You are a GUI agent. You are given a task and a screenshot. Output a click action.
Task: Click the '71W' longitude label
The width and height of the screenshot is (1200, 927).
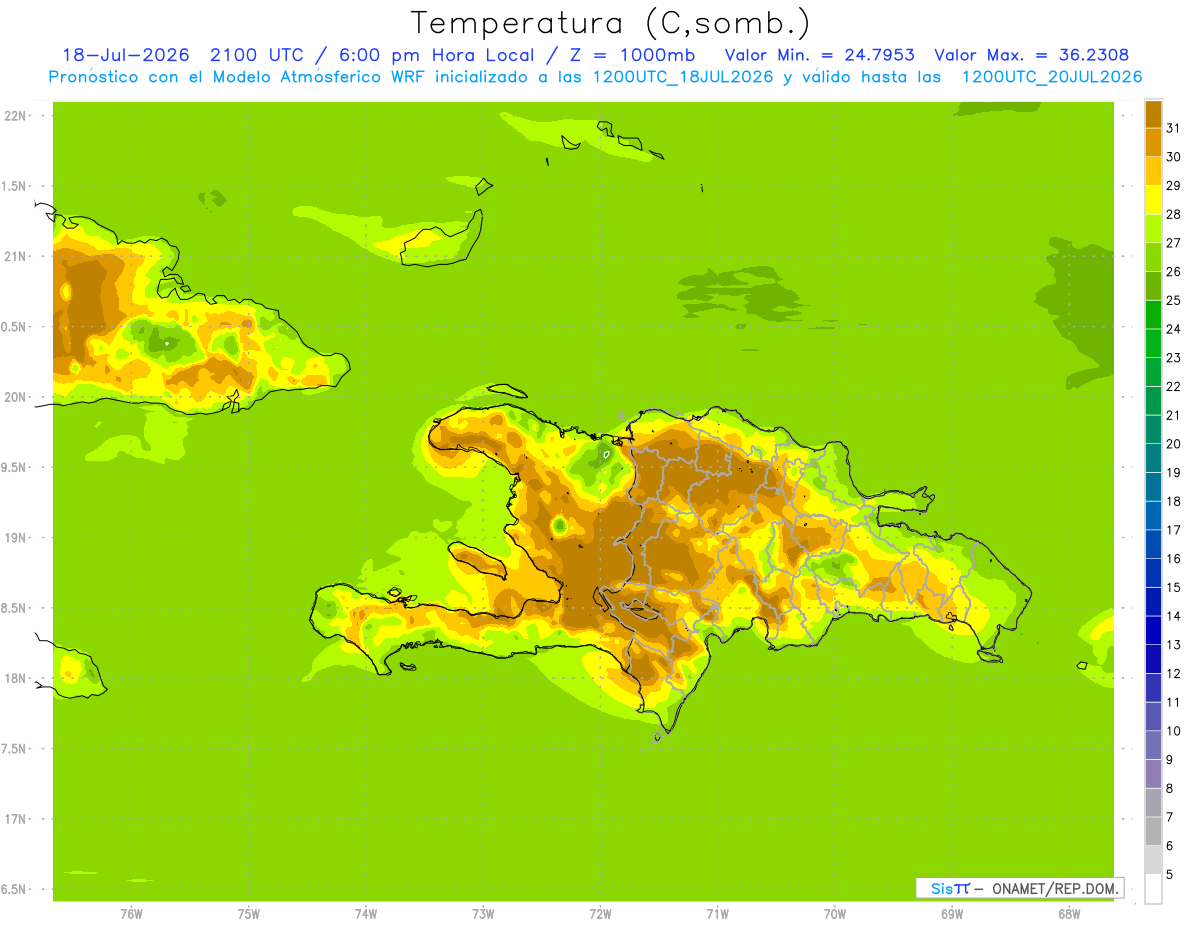coord(718,913)
